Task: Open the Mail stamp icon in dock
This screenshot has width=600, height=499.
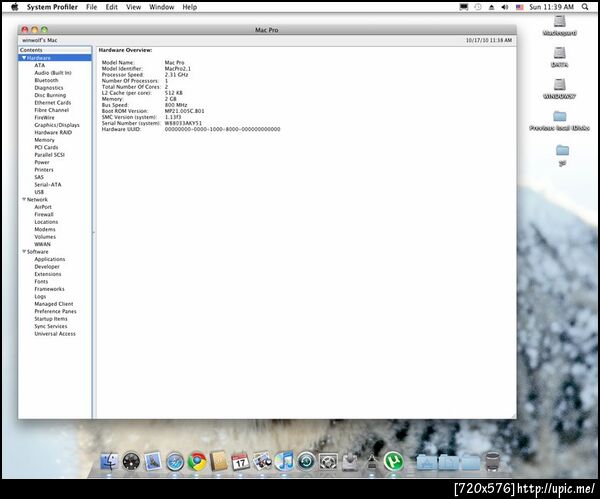Action: coord(153,461)
